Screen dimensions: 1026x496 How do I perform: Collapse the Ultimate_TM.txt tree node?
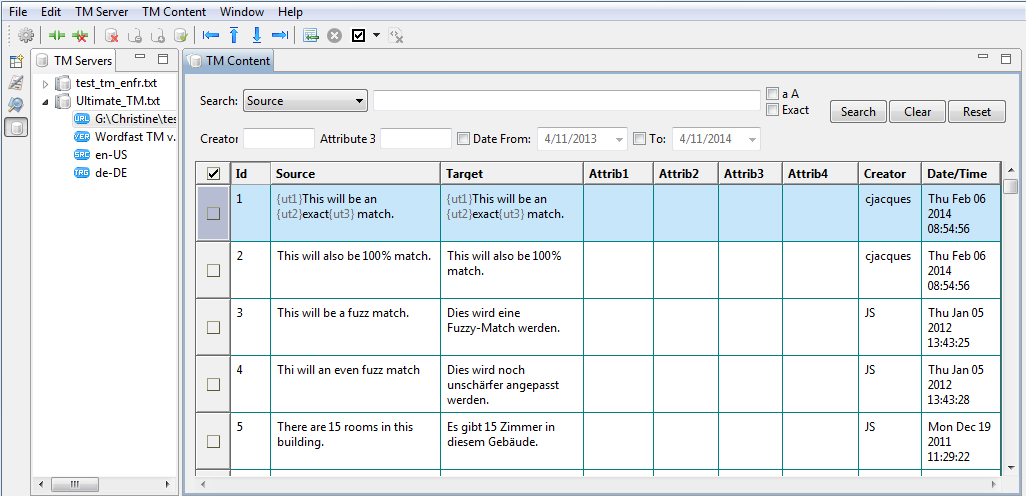tap(45, 102)
